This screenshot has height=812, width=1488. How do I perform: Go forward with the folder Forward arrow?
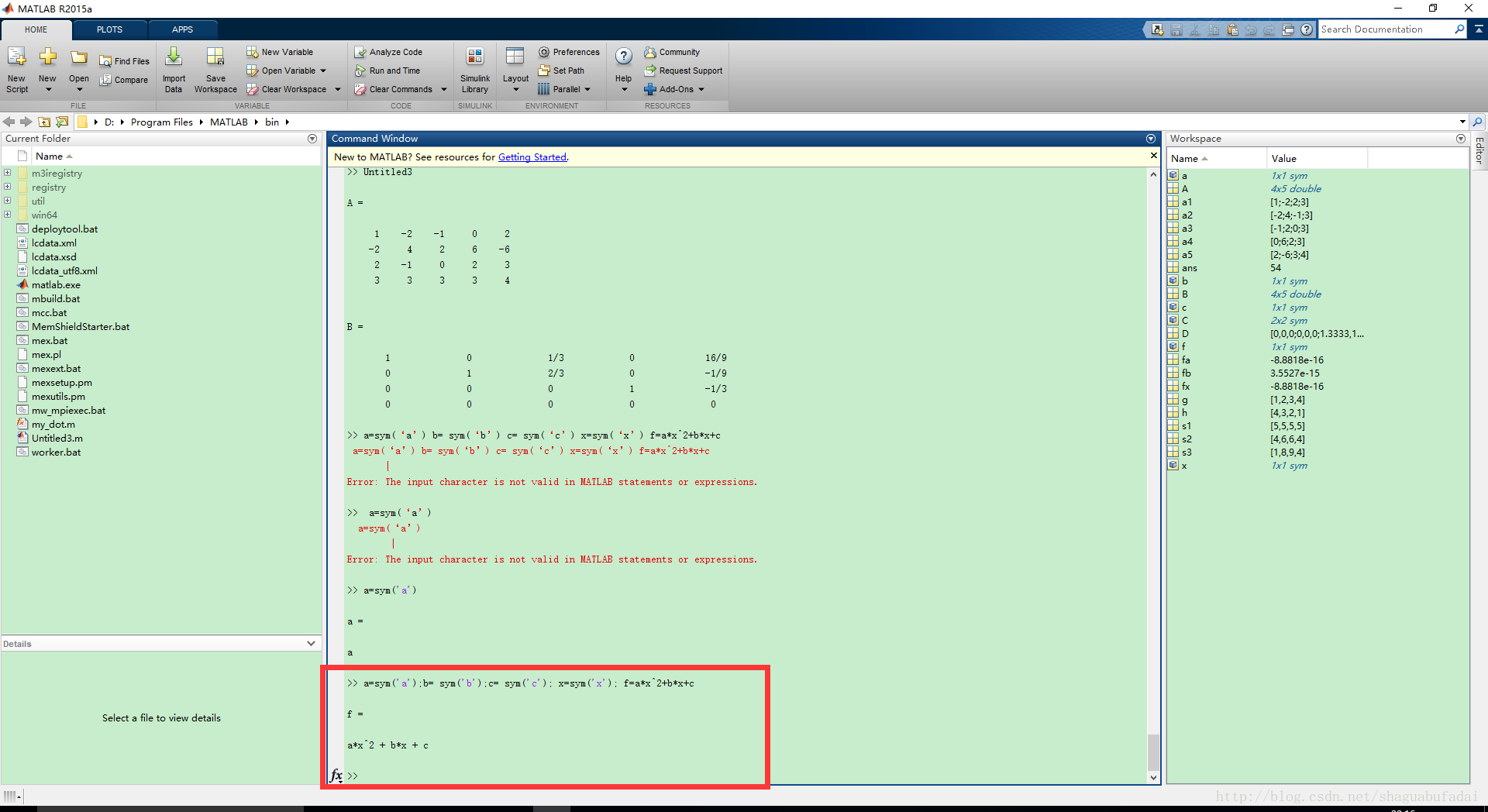[x=26, y=122]
